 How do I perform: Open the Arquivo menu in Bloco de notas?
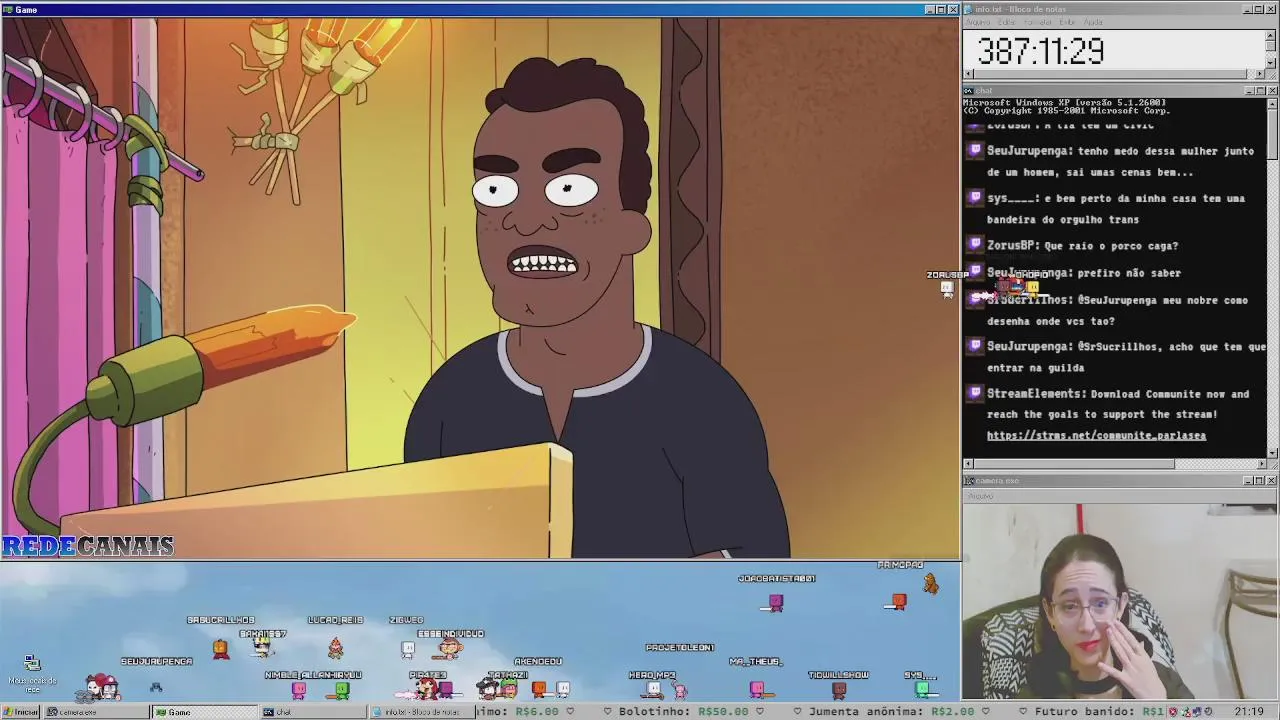point(978,22)
